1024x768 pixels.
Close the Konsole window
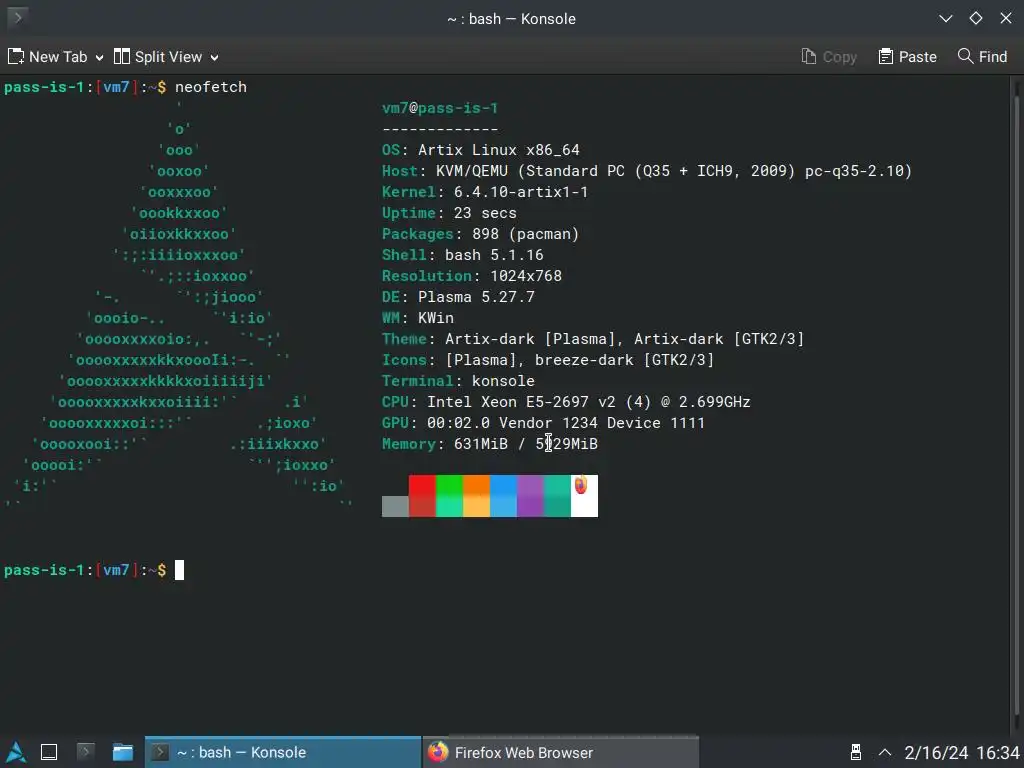pyautogui.click(x=1006, y=18)
